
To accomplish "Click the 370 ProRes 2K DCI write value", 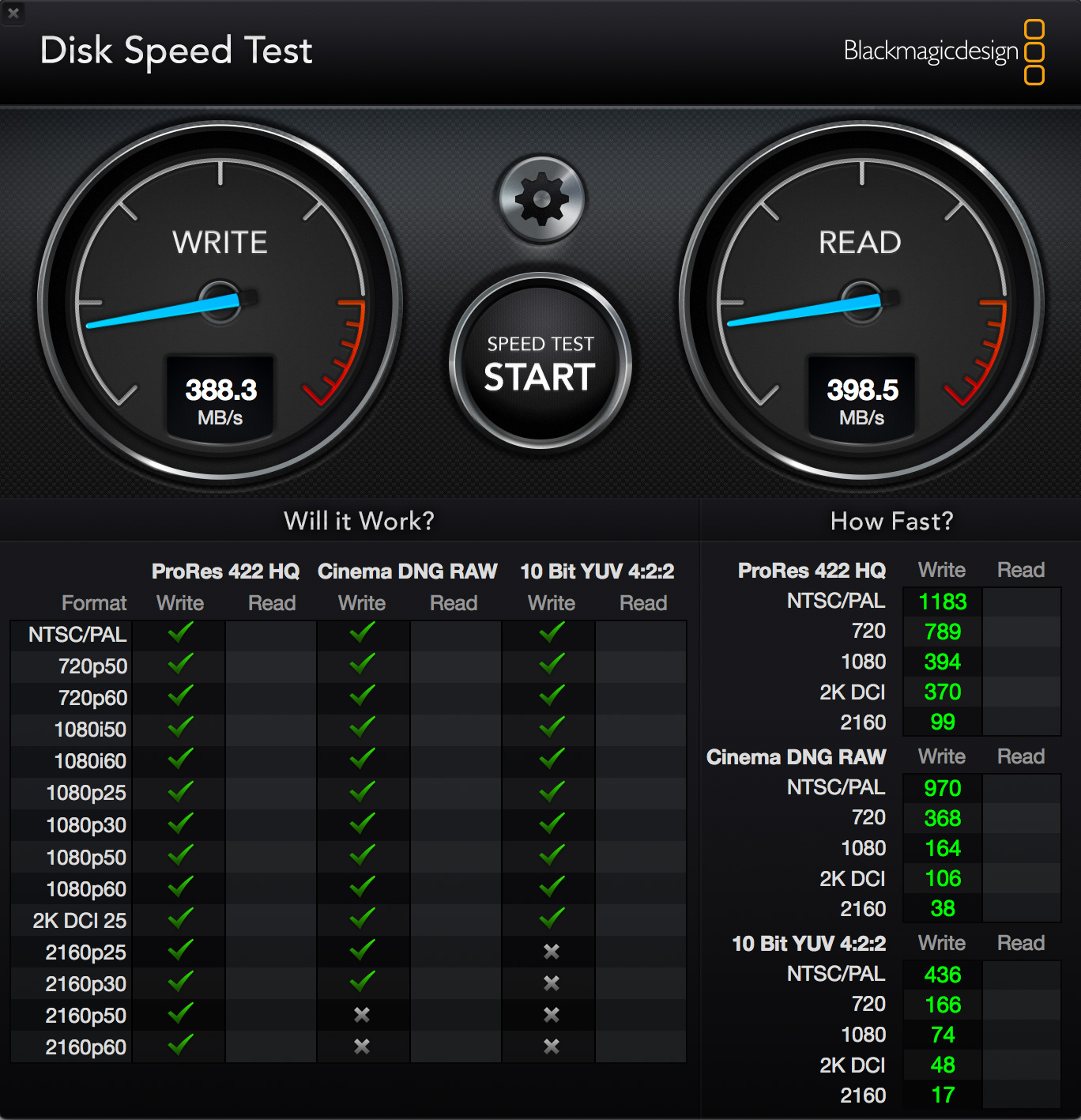I will coord(943,692).
